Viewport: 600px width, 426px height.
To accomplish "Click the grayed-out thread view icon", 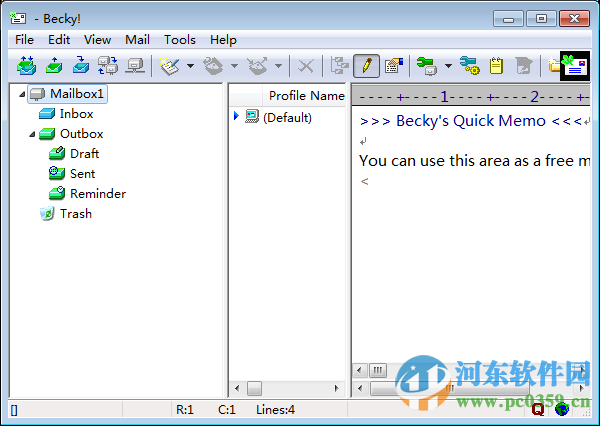I will coord(339,65).
